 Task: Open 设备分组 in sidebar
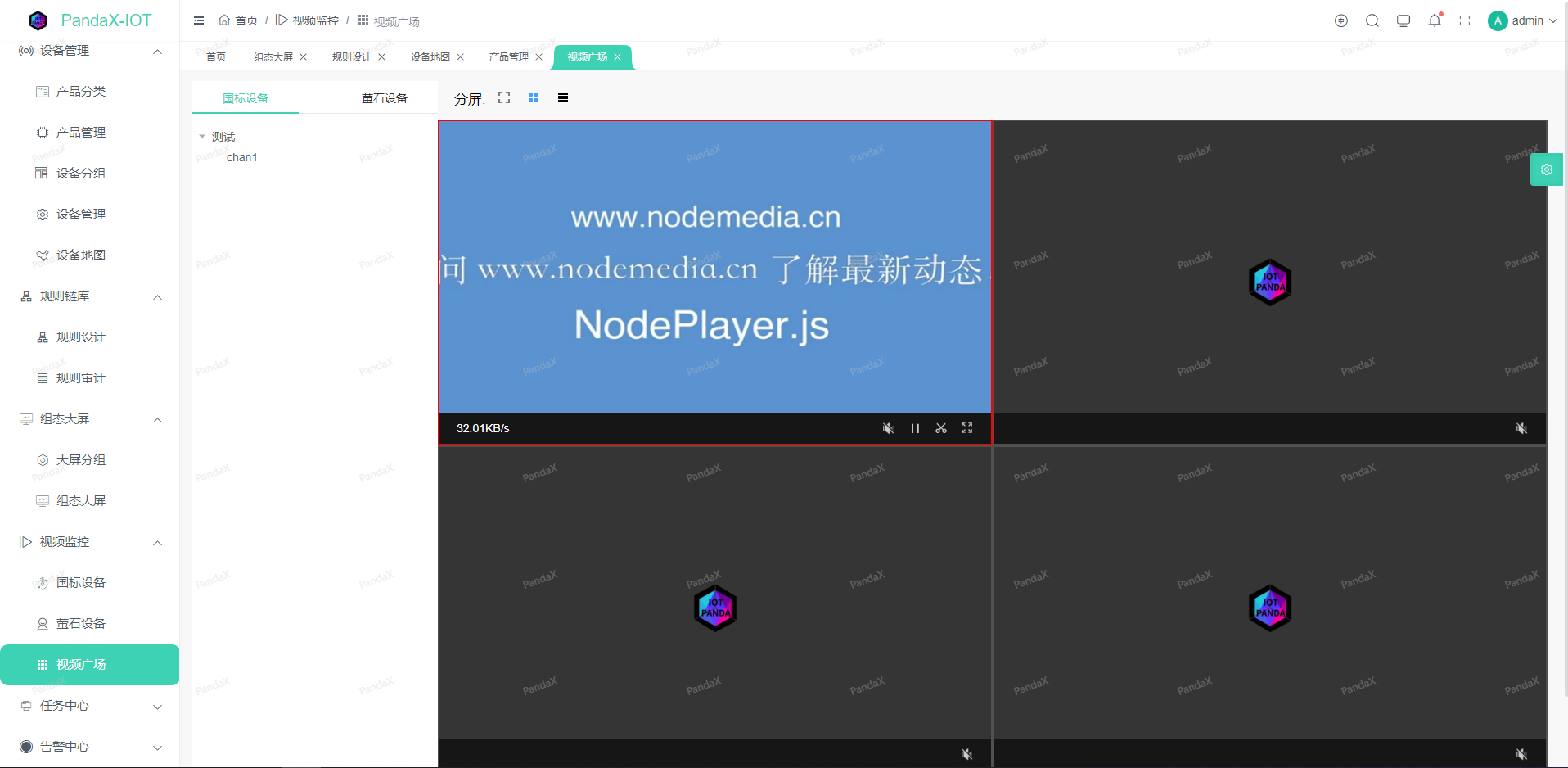(90, 174)
